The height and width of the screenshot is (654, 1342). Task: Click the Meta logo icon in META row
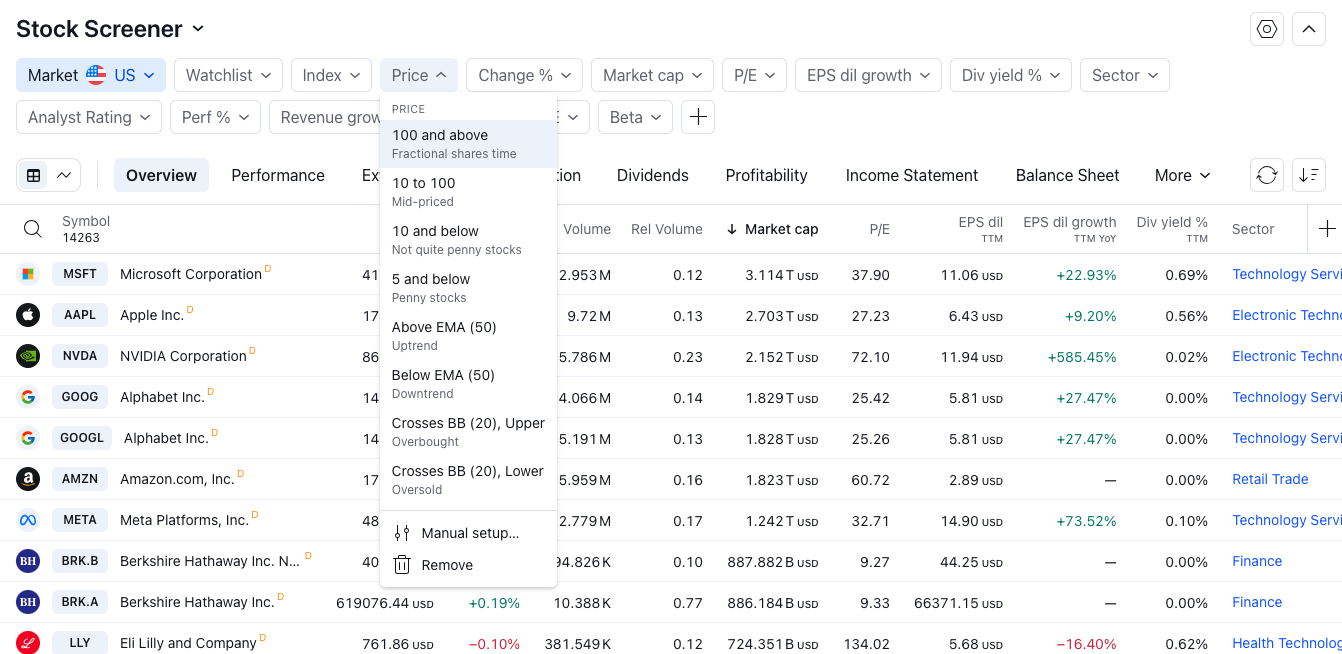pyautogui.click(x=28, y=520)
